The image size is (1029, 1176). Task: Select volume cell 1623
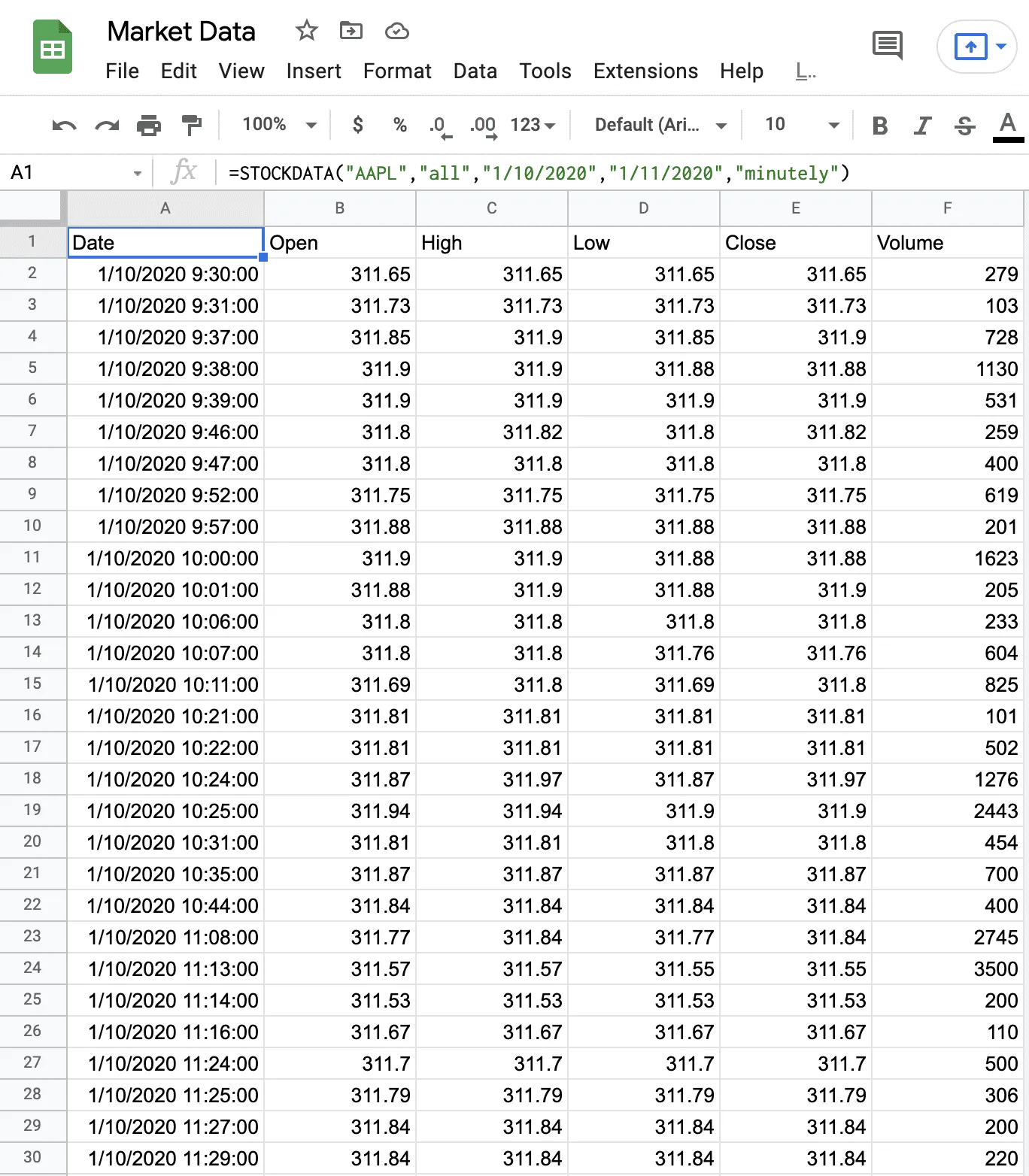click(948, 558)
